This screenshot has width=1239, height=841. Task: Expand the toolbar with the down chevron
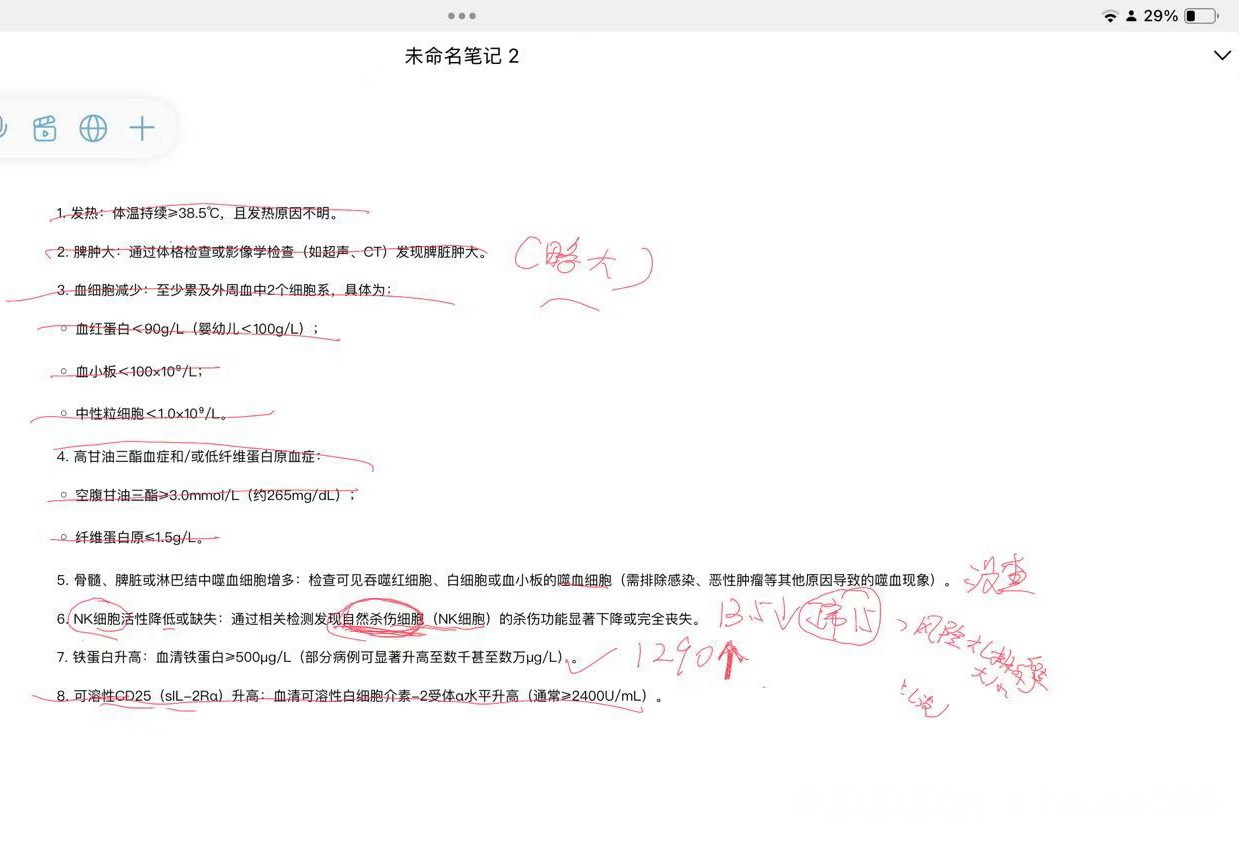click(1222, 56)
